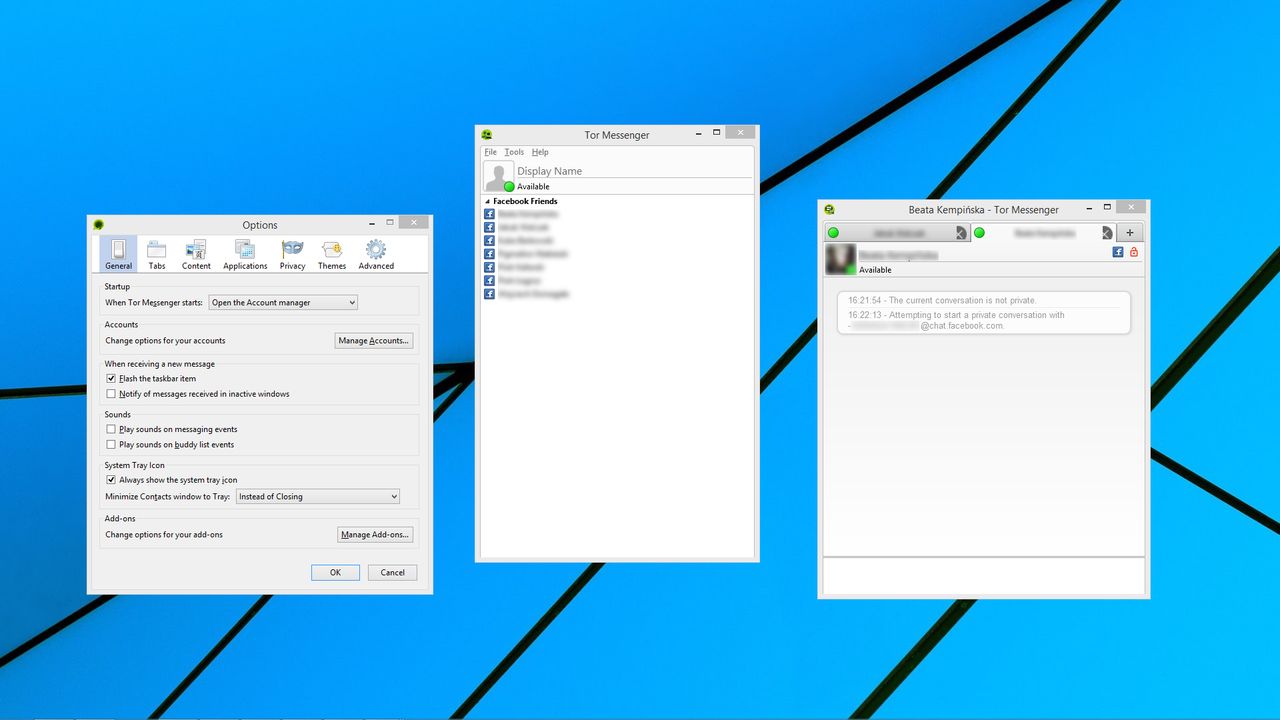Screen dimensions: 1280x720
Task: Enable Play sounds on buddy list events
Action: 111,444
